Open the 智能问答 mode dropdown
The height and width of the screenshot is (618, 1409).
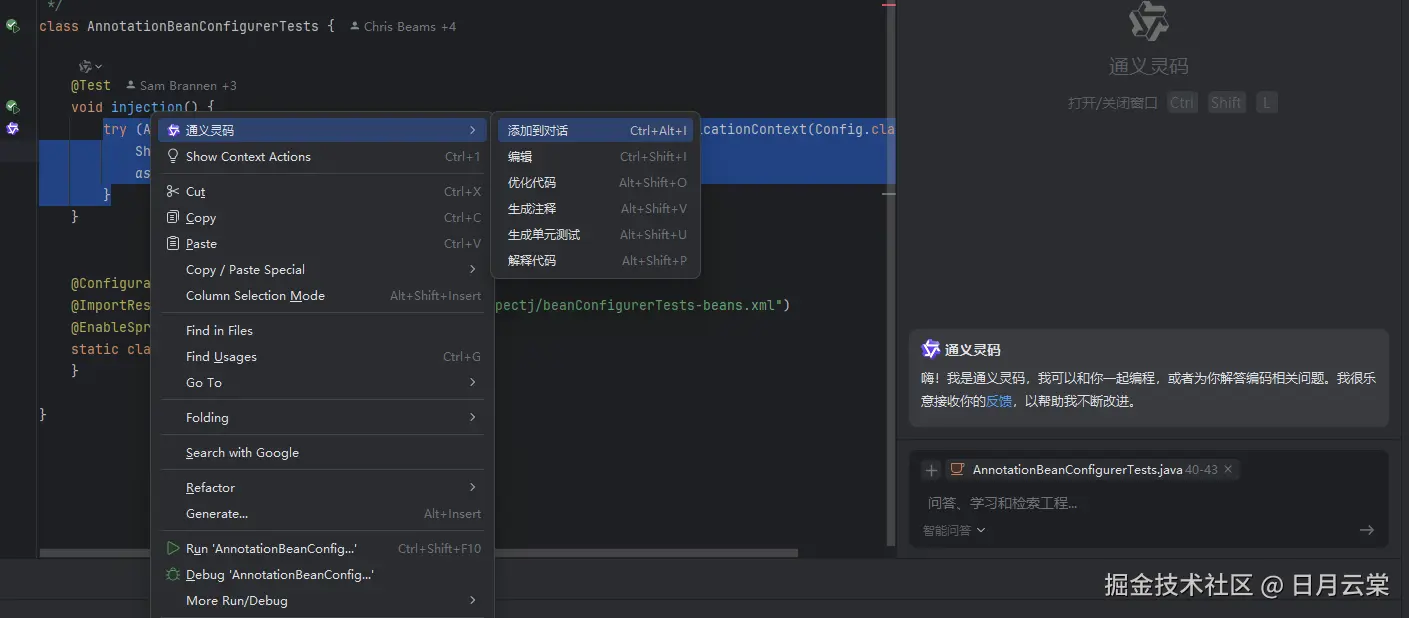point(954,530)
